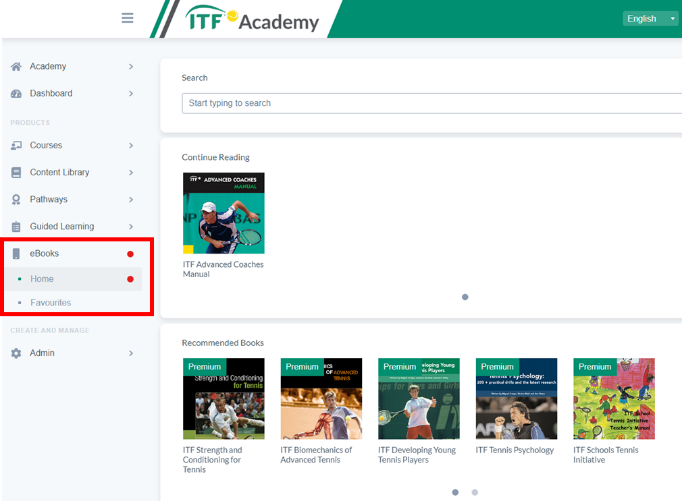
Task: Open ITF Tennis Psychology book cover
Action: pos(516,399)
